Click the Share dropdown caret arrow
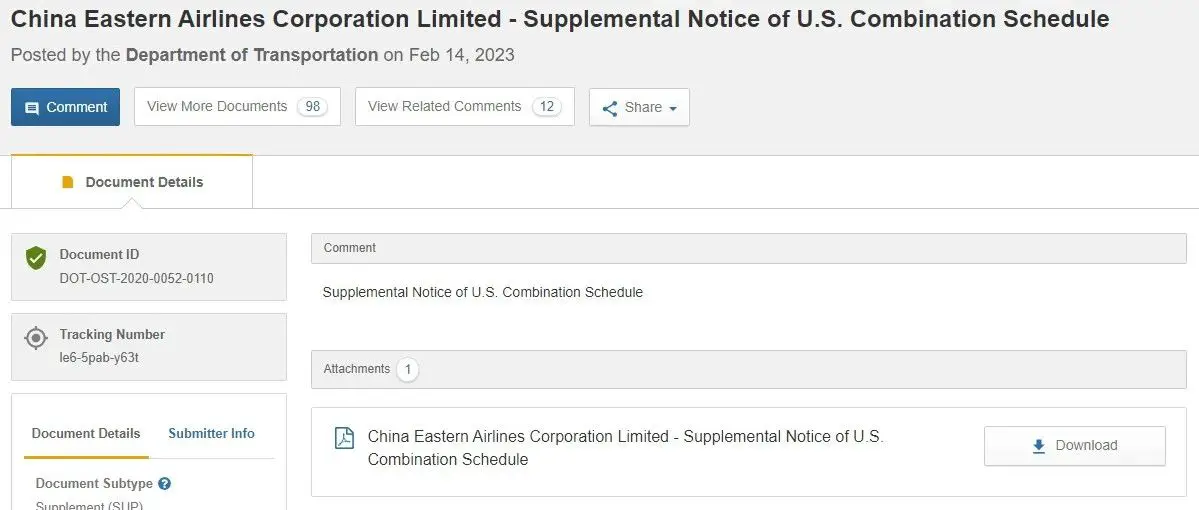Image resolution: width=1199 pixels, height=510 pixels. click(673, 109)
